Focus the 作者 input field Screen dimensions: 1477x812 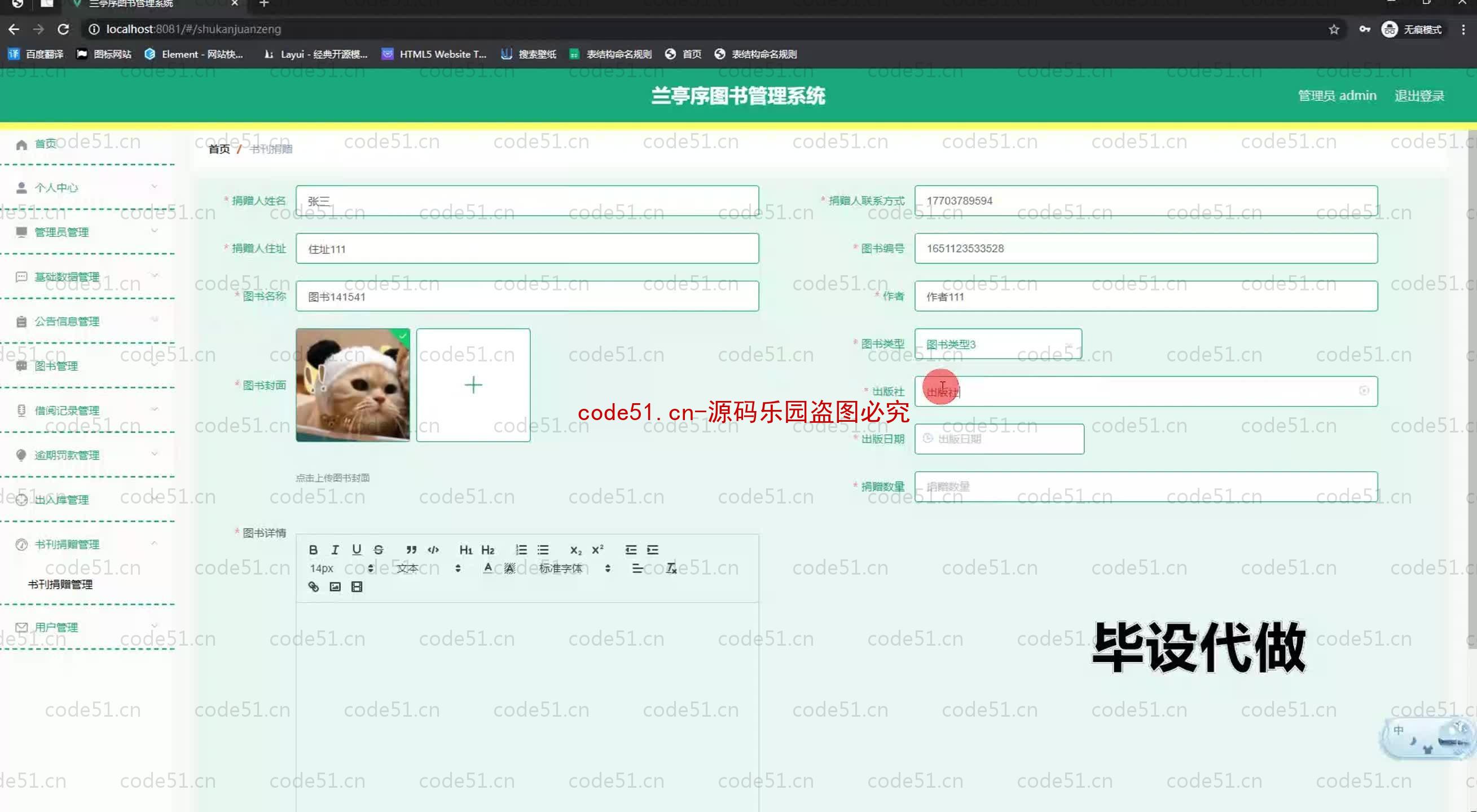coord(1146,296)
